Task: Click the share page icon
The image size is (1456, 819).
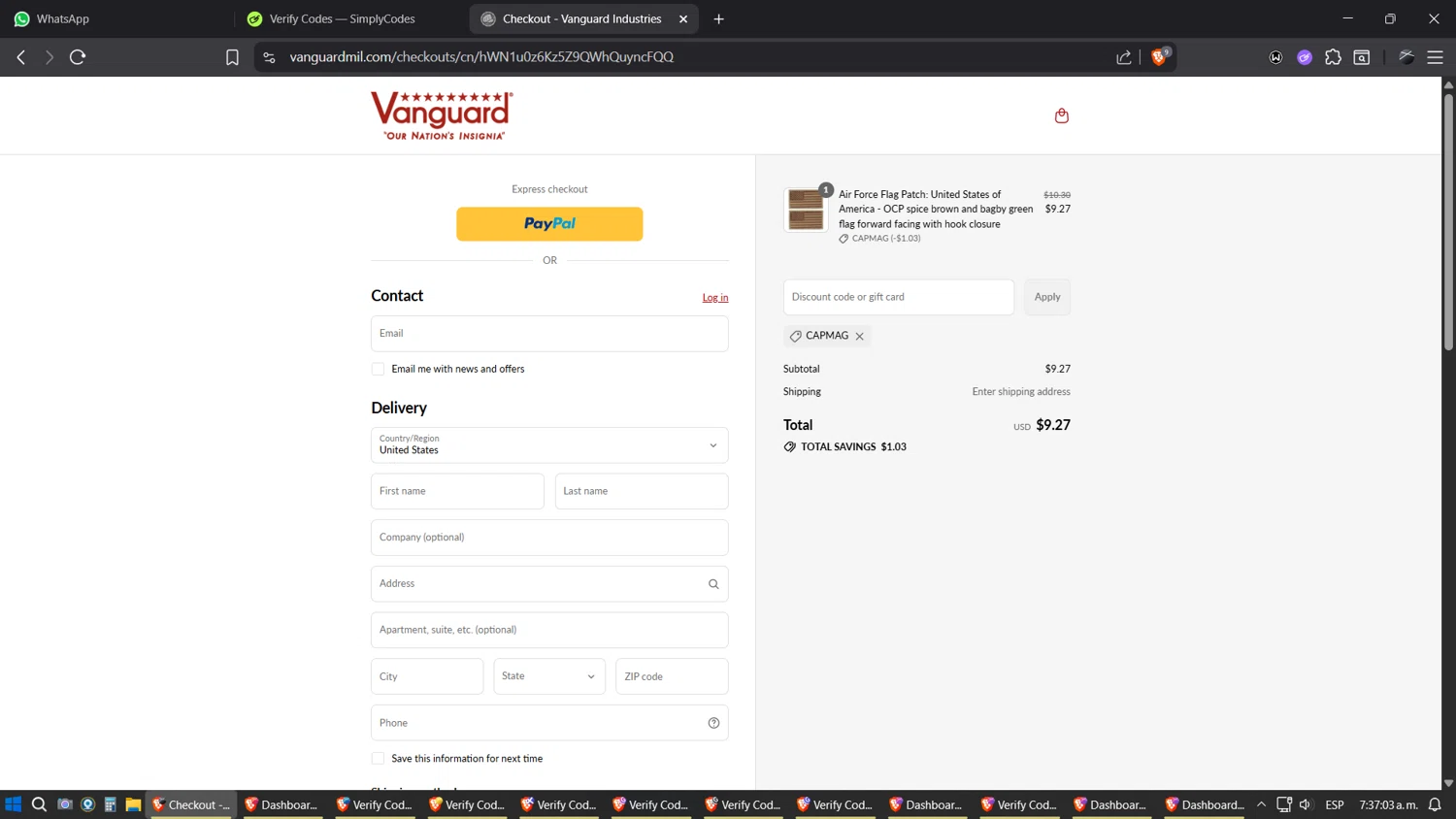Action: tap(1124, 57)
